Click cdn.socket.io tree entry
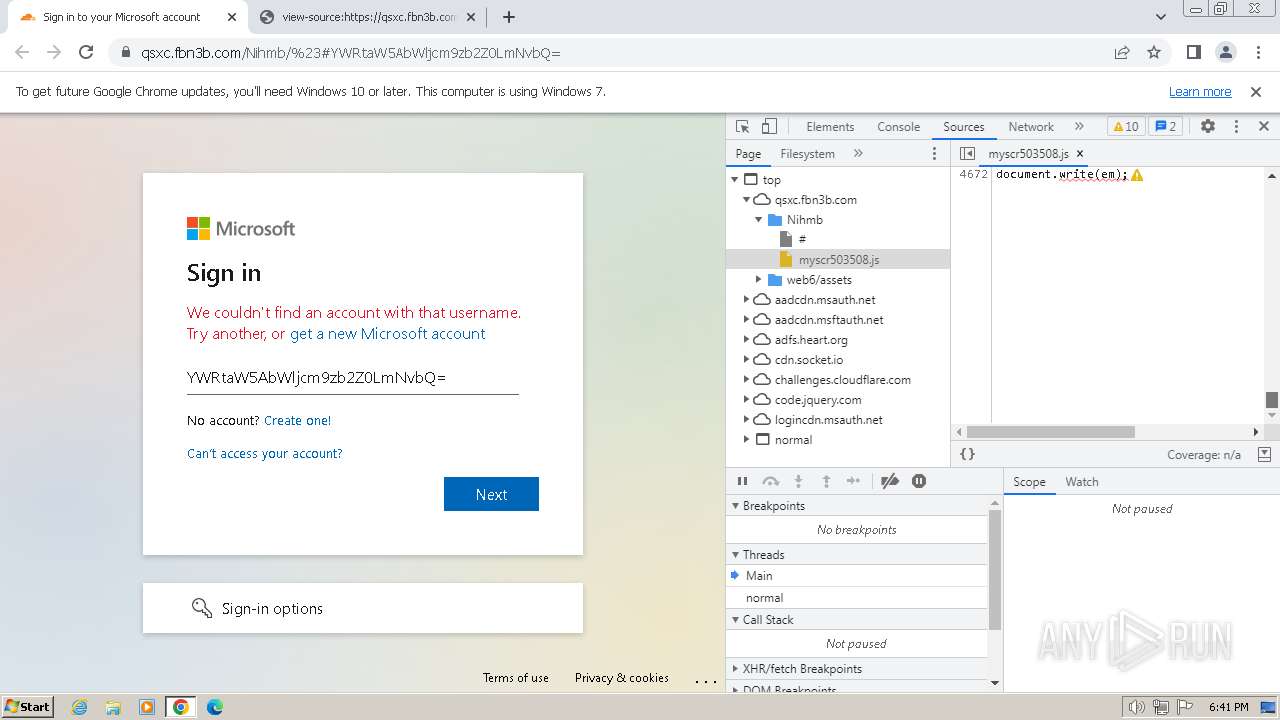The image size is (1280, 720). (x=808, y=360)
